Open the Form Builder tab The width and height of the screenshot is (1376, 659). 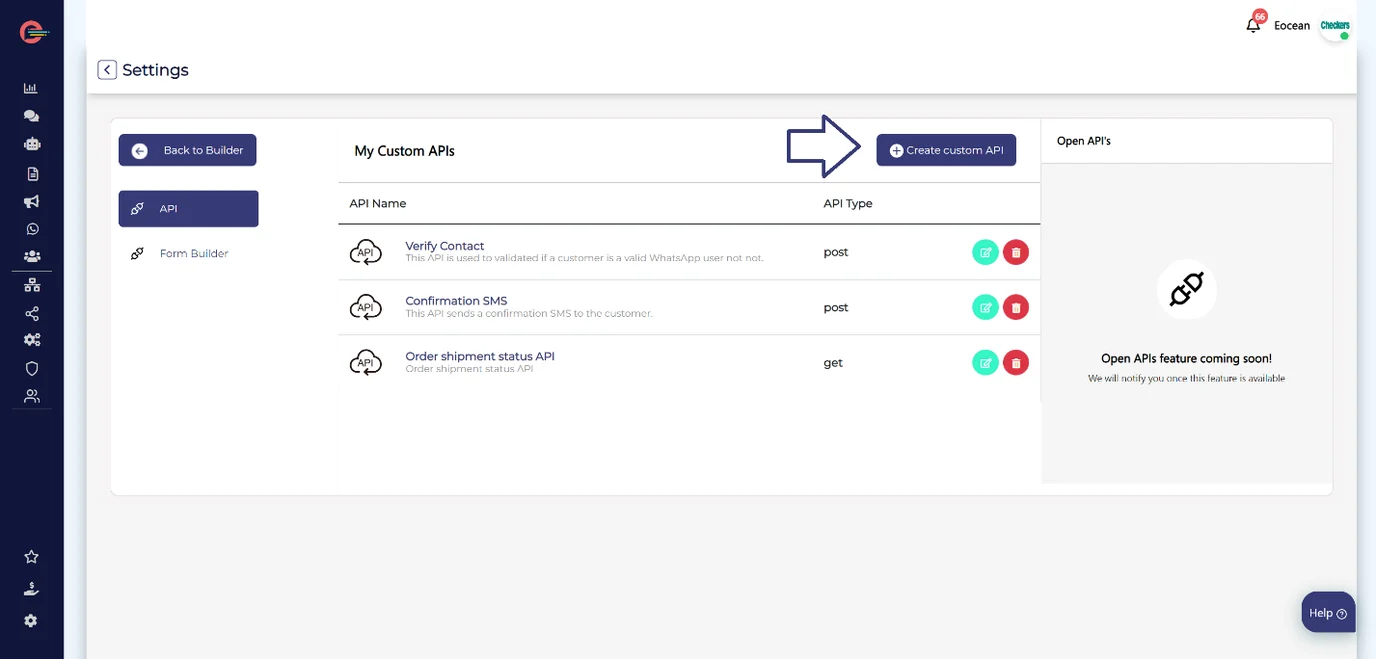[x=193, y=254]
